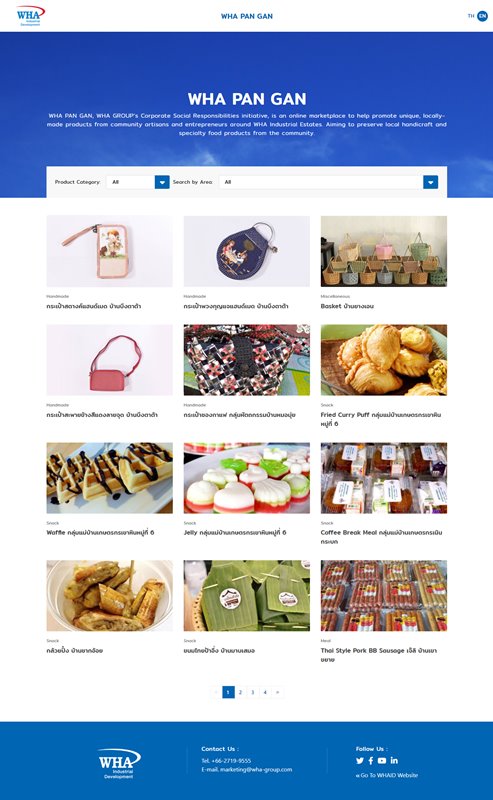Click the WHA logo in header
The height and width of the screenshot is (800, 493).
pyautogui.click(x=30, y=16)
